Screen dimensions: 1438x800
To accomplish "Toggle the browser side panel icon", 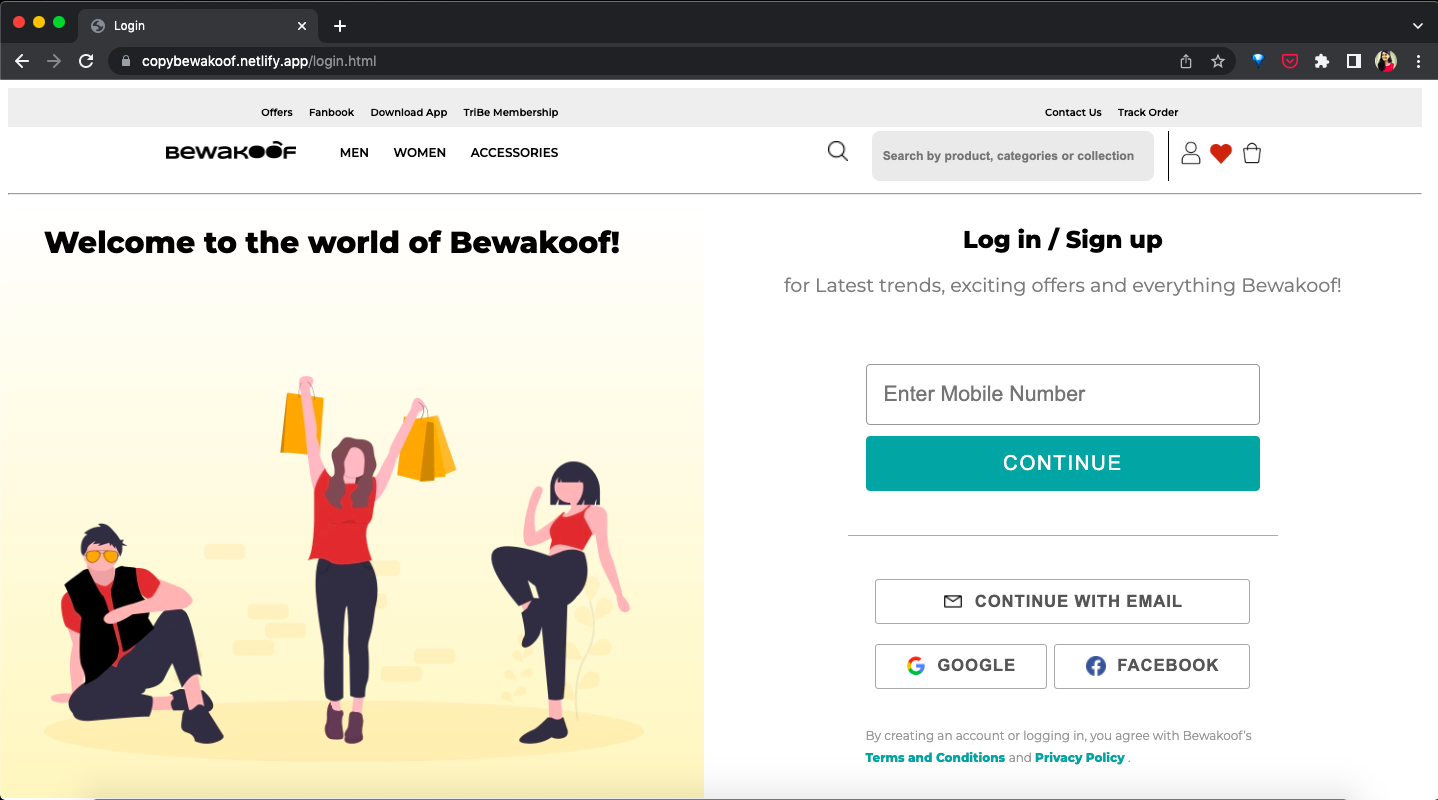I will pos(1354,61).
